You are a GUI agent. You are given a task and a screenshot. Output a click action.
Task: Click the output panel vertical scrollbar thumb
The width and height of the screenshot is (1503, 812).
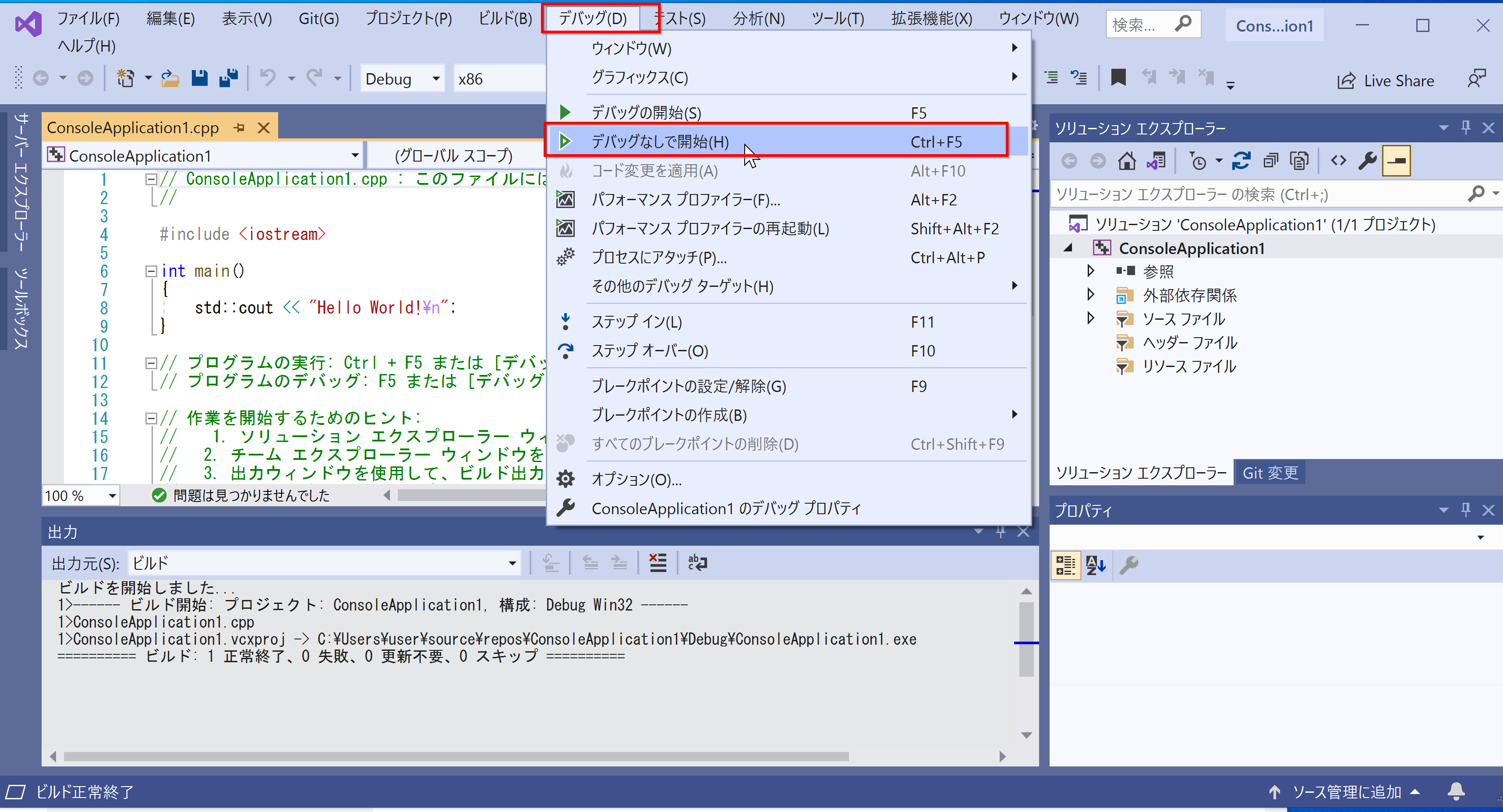point(1026,639)
